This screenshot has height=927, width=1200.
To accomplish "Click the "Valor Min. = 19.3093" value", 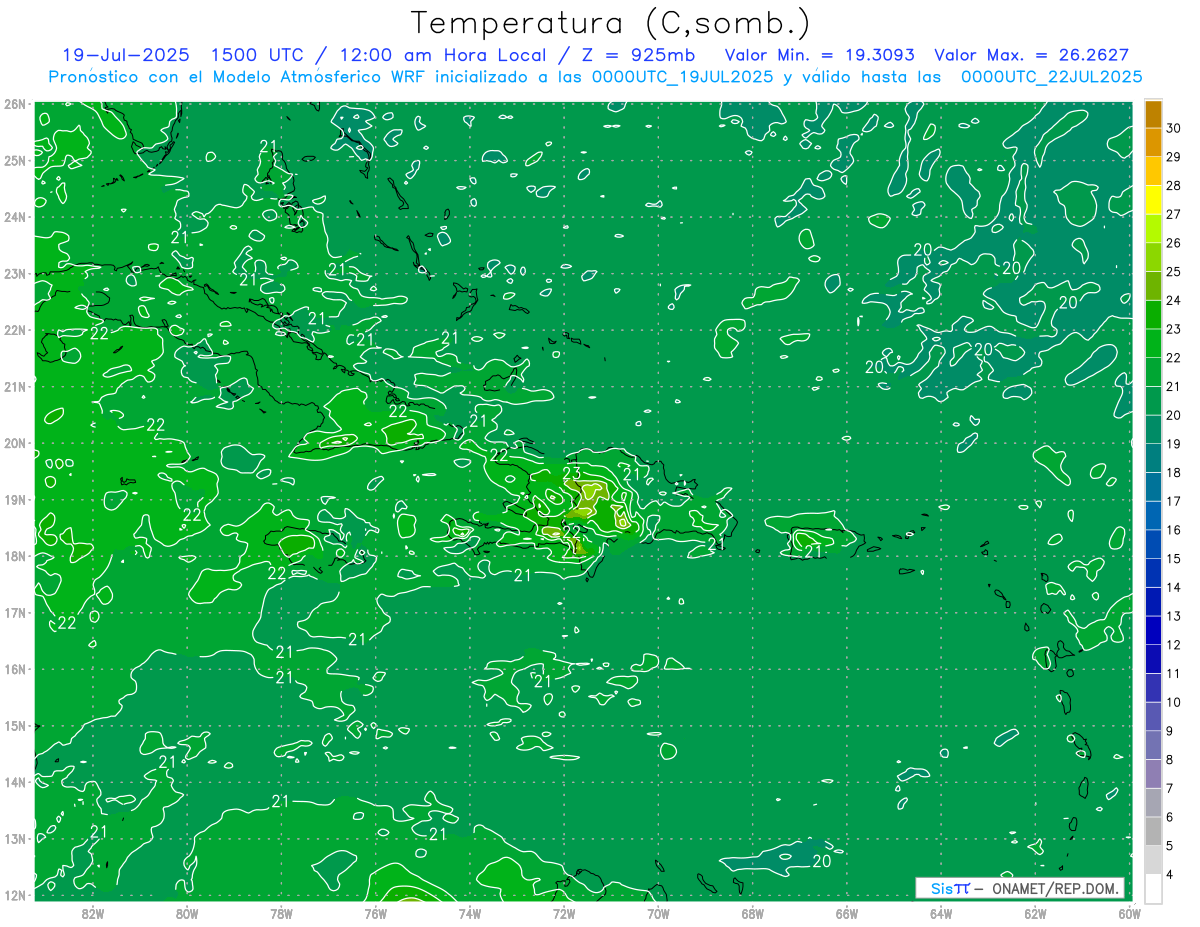I will [x=820, y=55].
